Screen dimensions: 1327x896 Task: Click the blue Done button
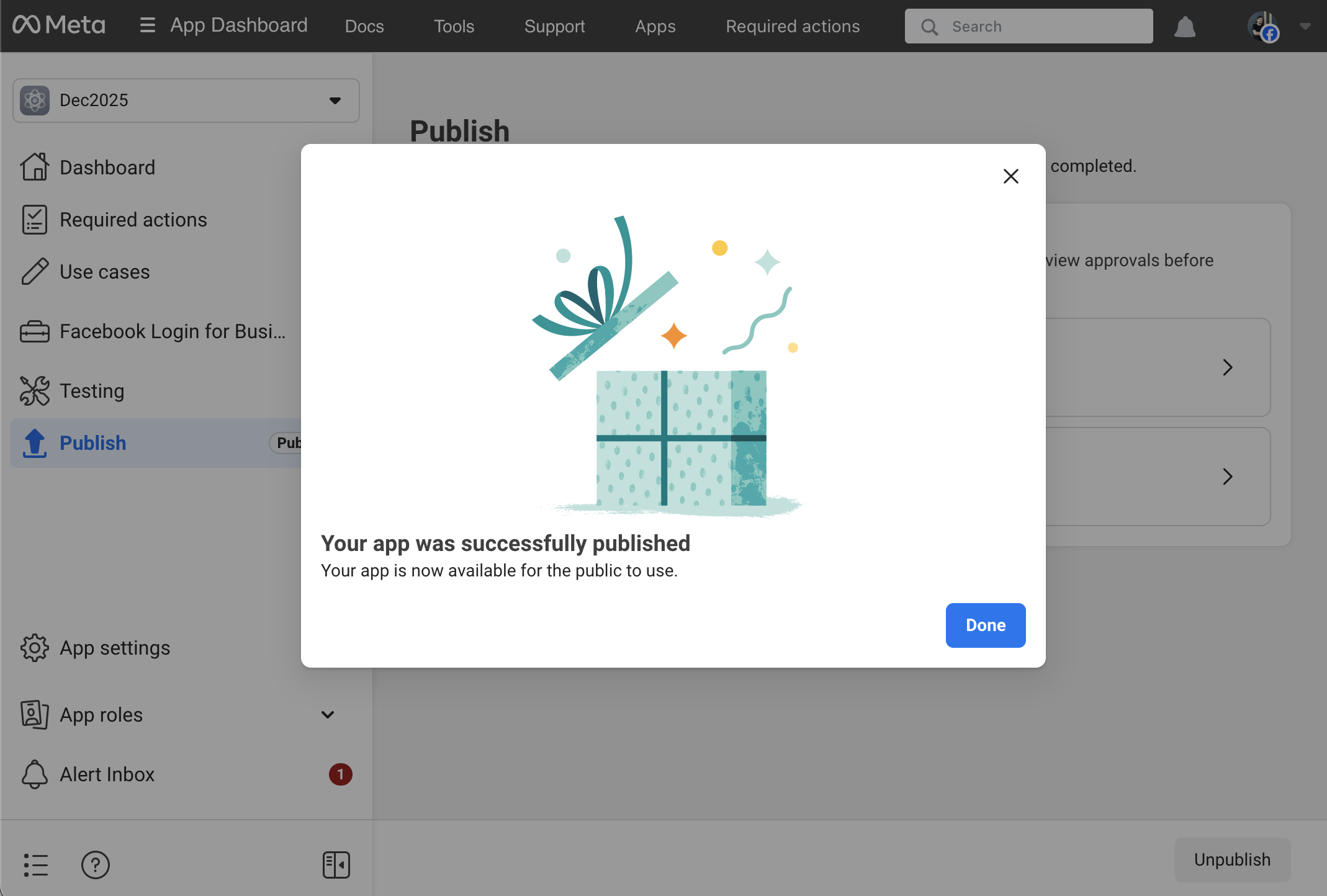(x=985, y=625)
